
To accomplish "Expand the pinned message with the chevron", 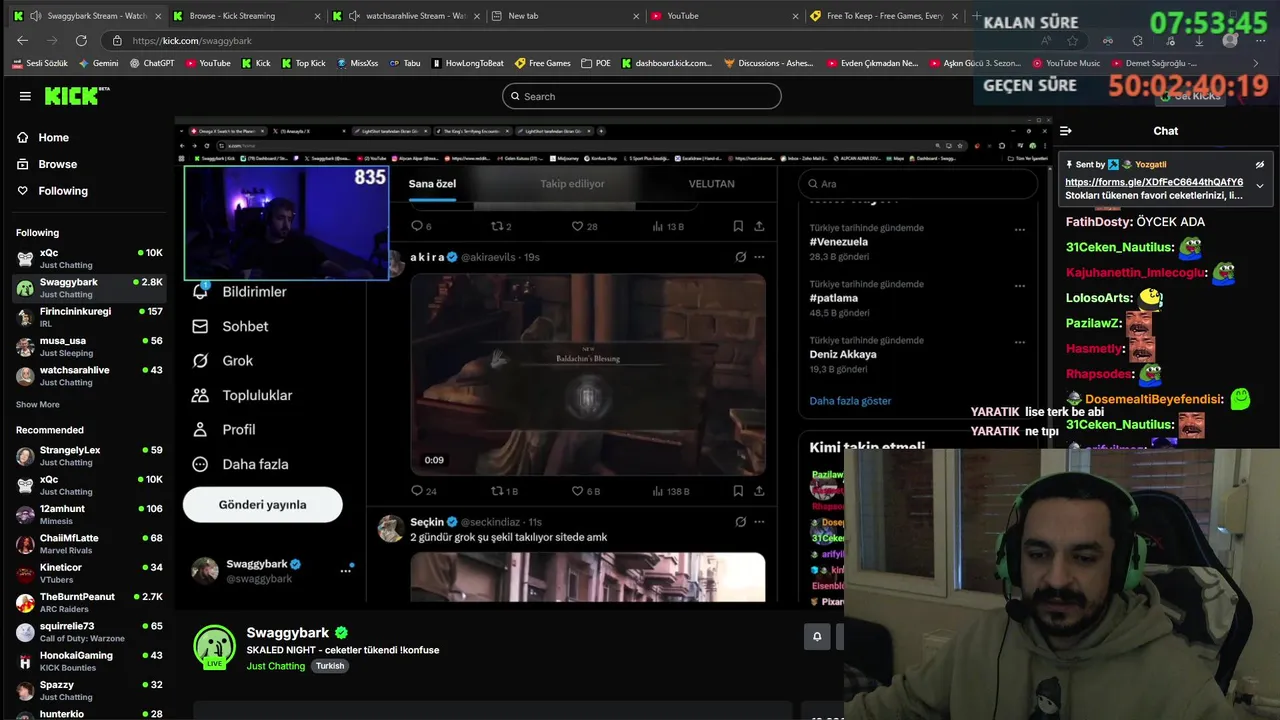I will tap(1260, 185).
